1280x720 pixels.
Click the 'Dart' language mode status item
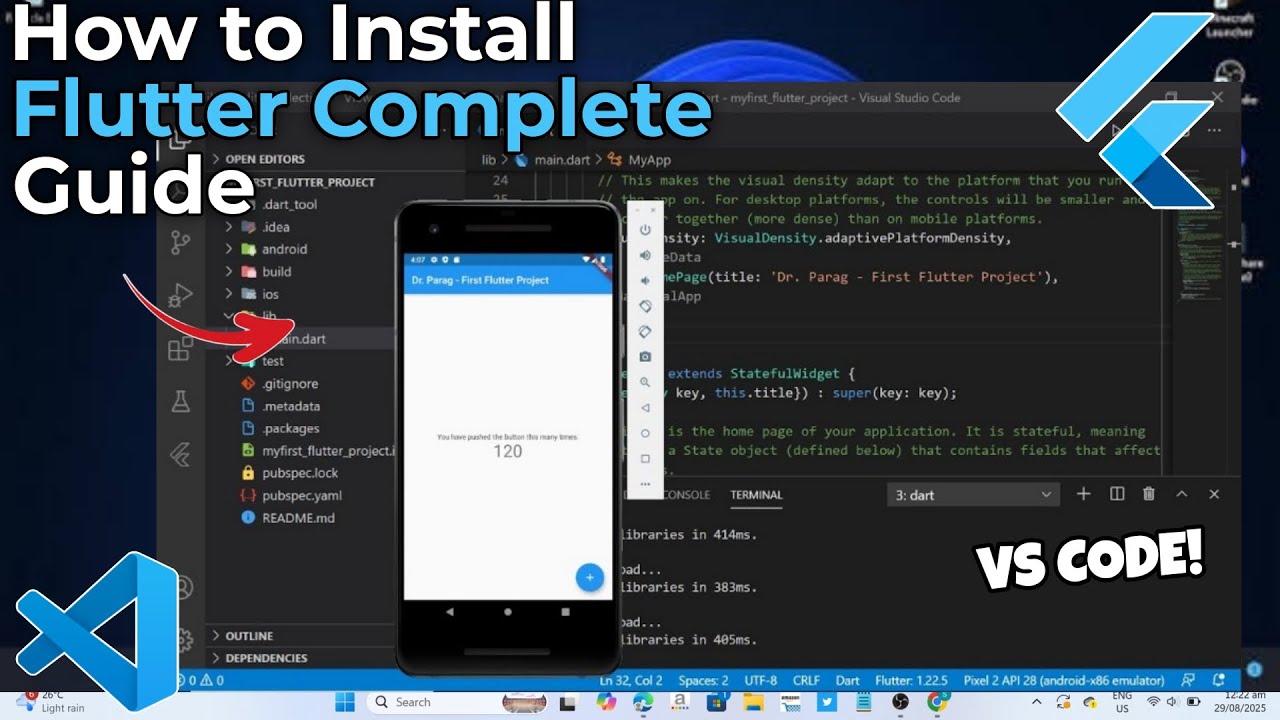click(x=847, y=680)
